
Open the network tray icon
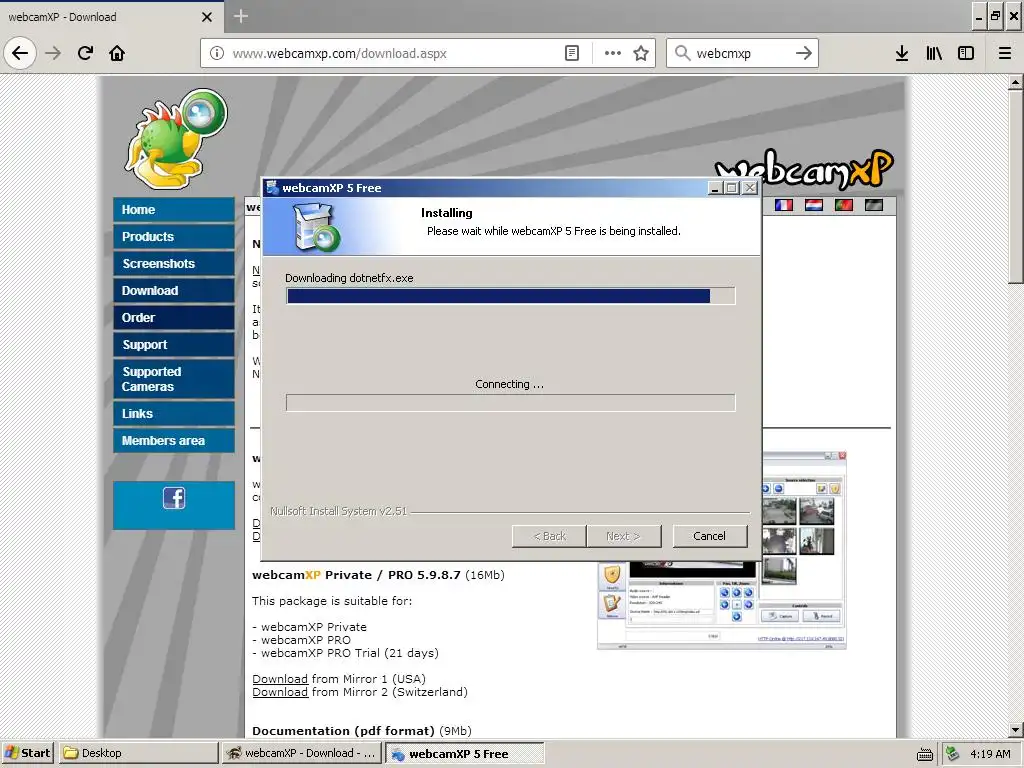tap(952, 753)
